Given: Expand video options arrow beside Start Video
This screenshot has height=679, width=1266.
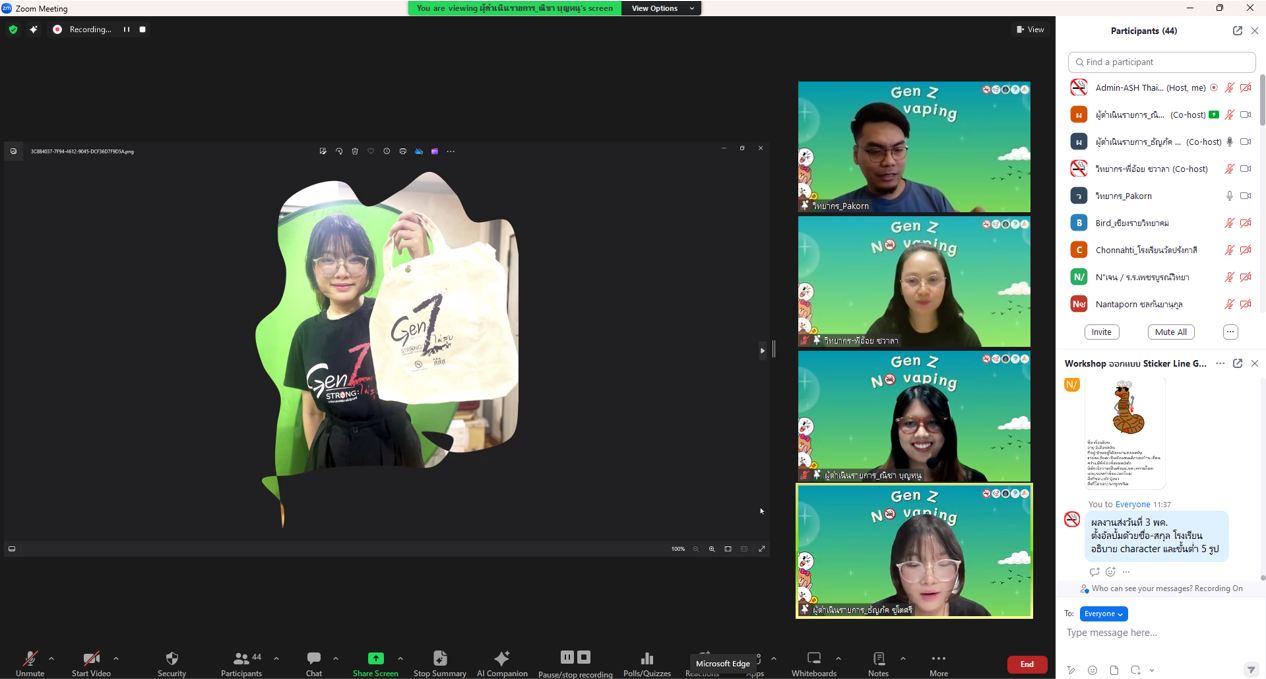Looking at the screenshot, I should tap(116, 658).
